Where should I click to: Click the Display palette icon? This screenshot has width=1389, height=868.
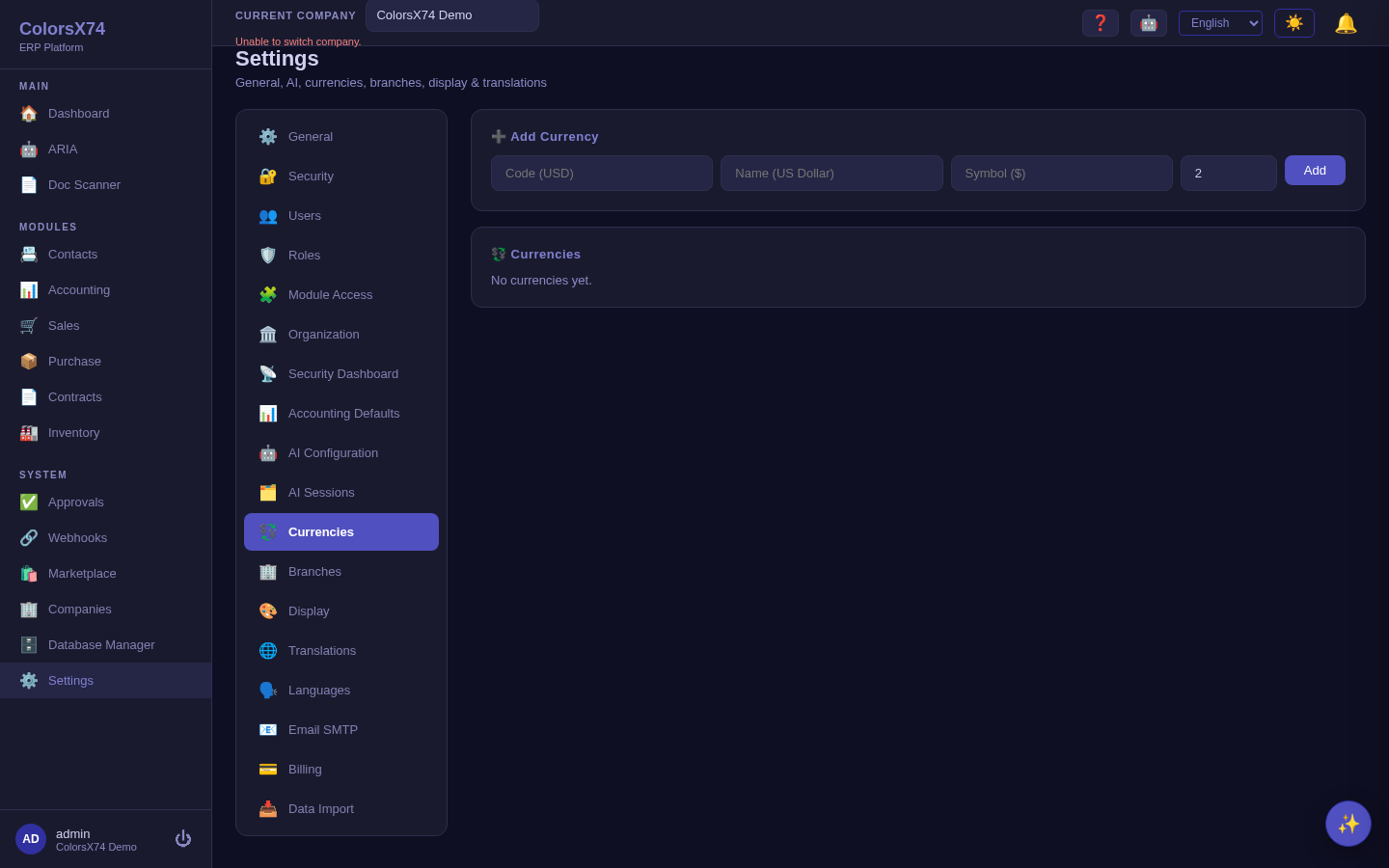268,611
